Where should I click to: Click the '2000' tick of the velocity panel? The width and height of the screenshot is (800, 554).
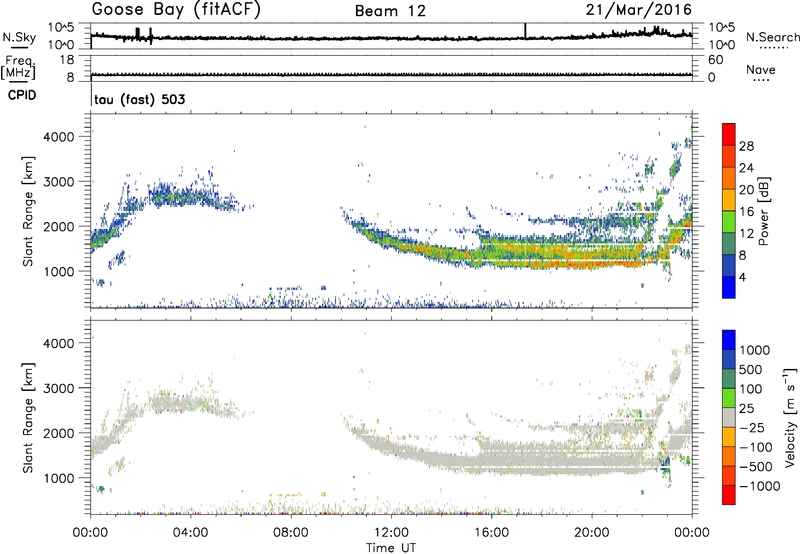point(58,433)
